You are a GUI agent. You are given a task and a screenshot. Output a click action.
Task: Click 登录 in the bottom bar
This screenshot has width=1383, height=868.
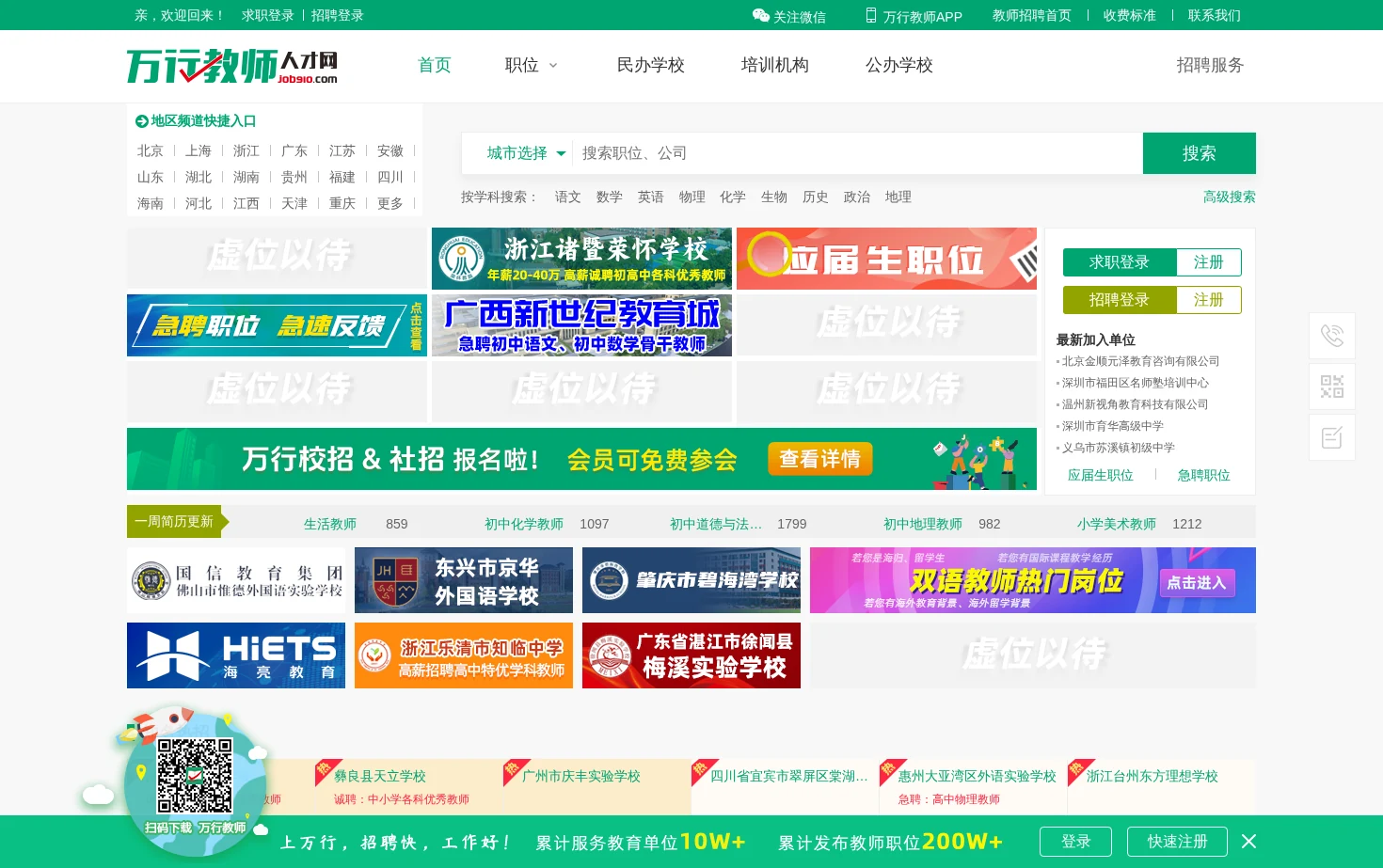coord(1075,842)
